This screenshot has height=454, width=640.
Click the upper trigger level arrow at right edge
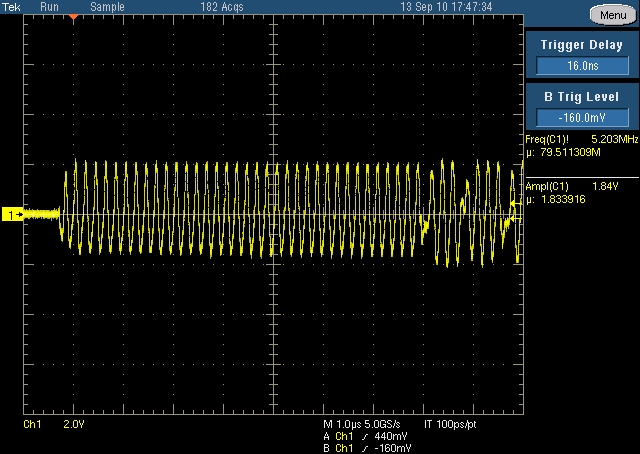(x=516, y=203)
